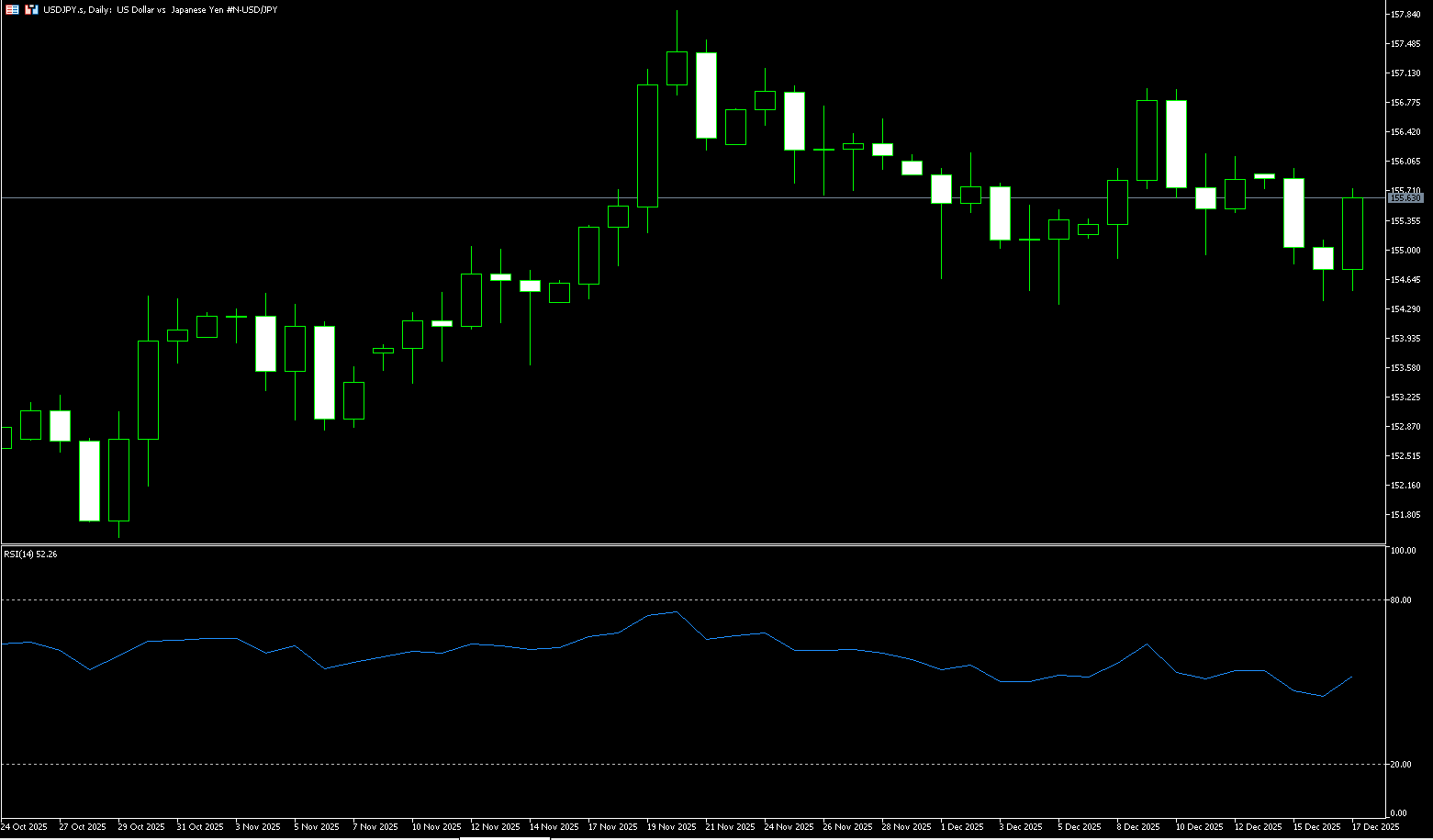Open the Depth of Market table icon
Screen dimensions: 1433x840
[x=12, y=9]
